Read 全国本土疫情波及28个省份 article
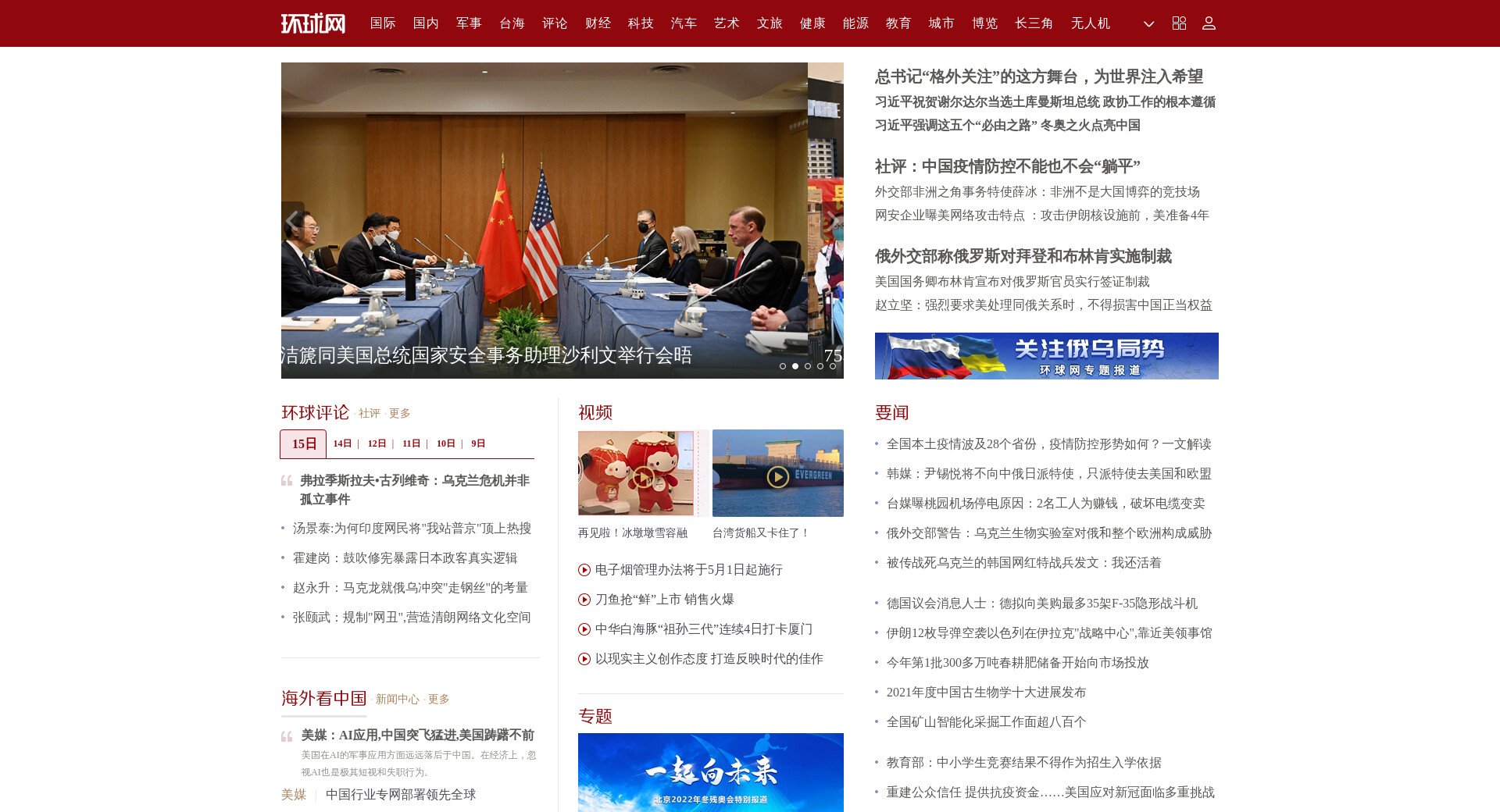 click(x=1049, y=444)
